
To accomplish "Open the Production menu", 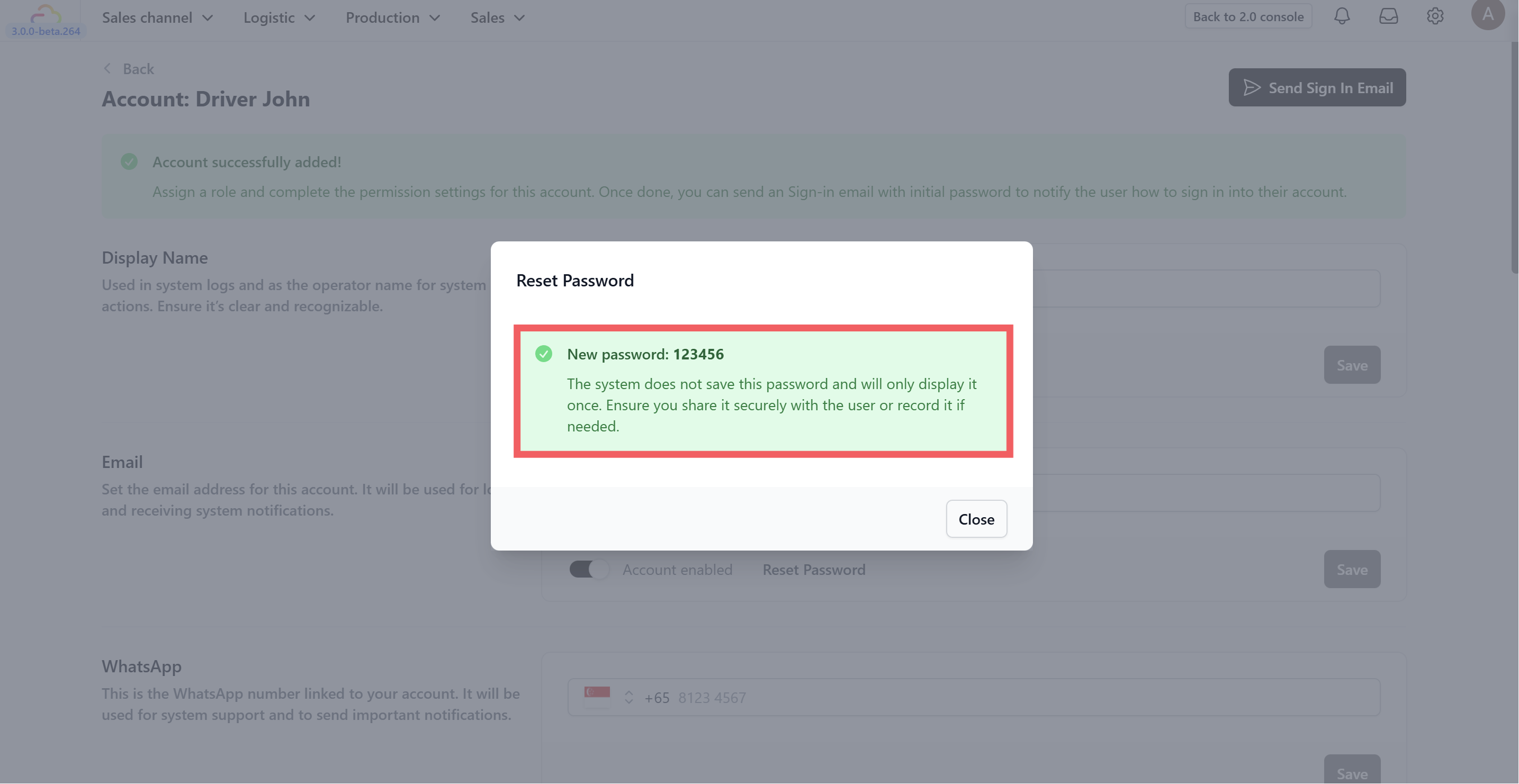I will [x=393, y=17].
